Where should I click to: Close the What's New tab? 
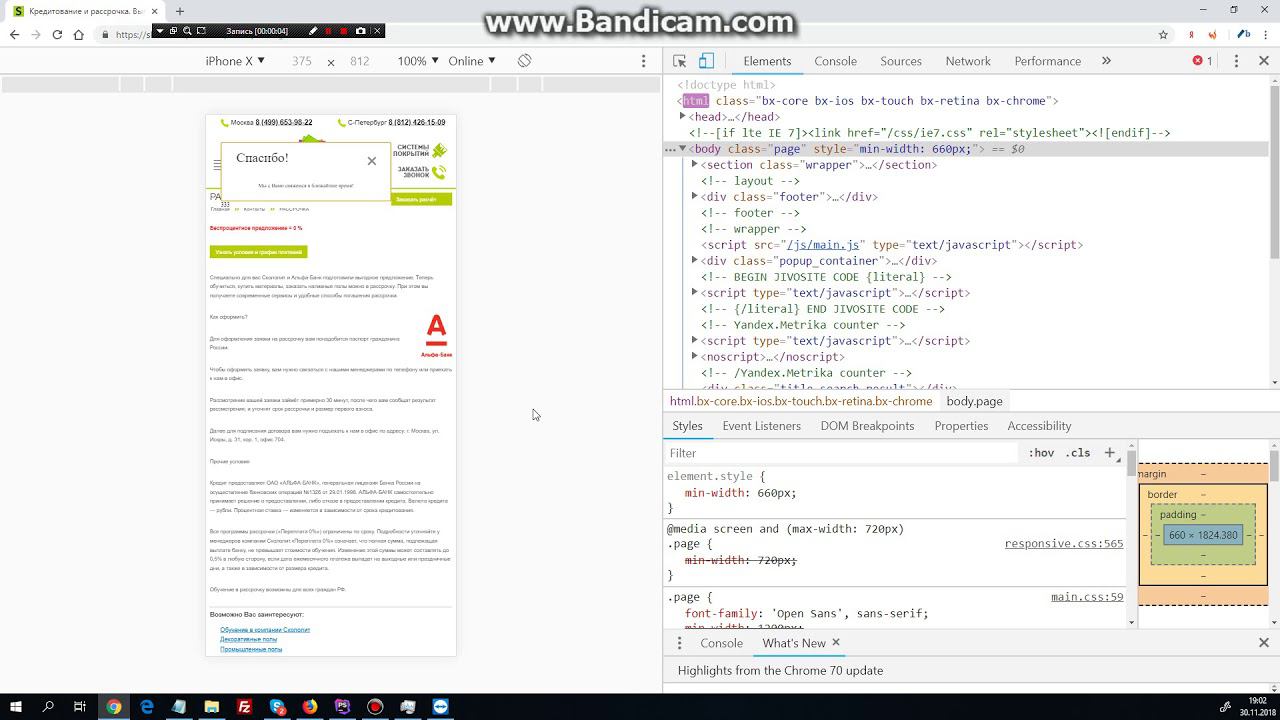coord(836,642)
